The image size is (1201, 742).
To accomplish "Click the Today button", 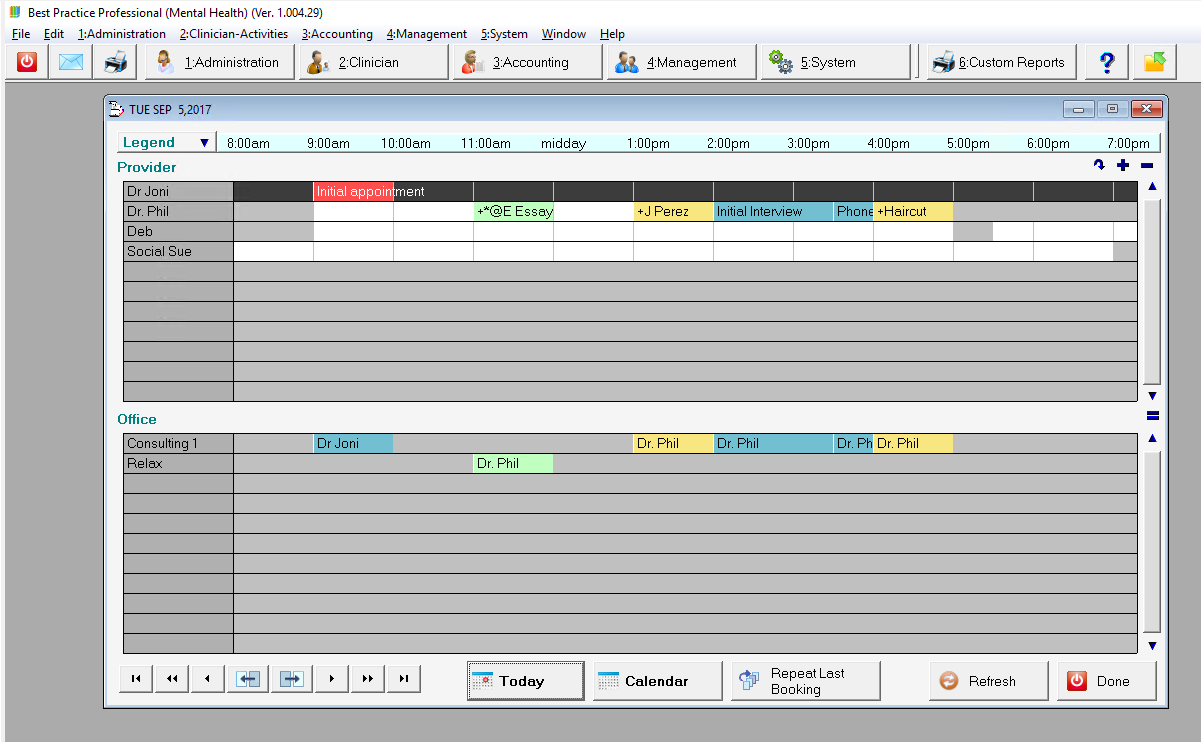I will pyautogui.click(x=526, y=681).
